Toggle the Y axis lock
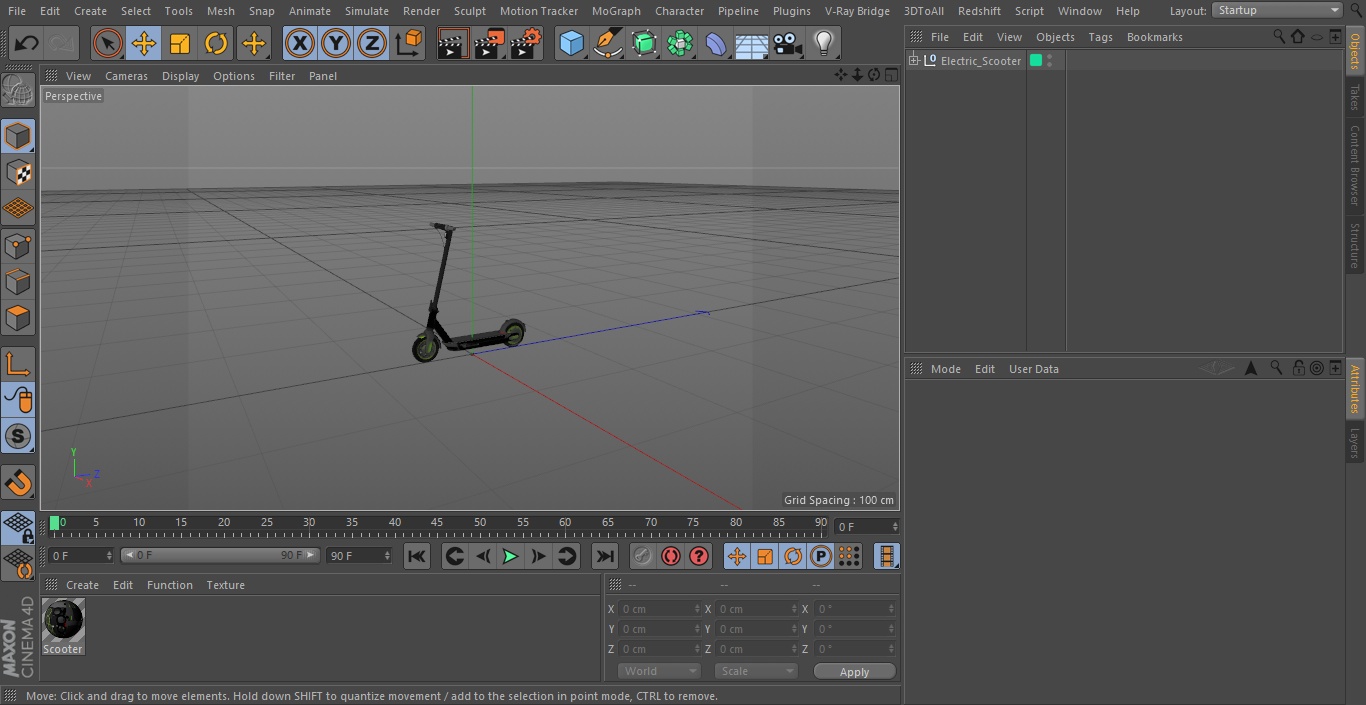Viewport: 1366px width, 705px height. coord(336,43)
